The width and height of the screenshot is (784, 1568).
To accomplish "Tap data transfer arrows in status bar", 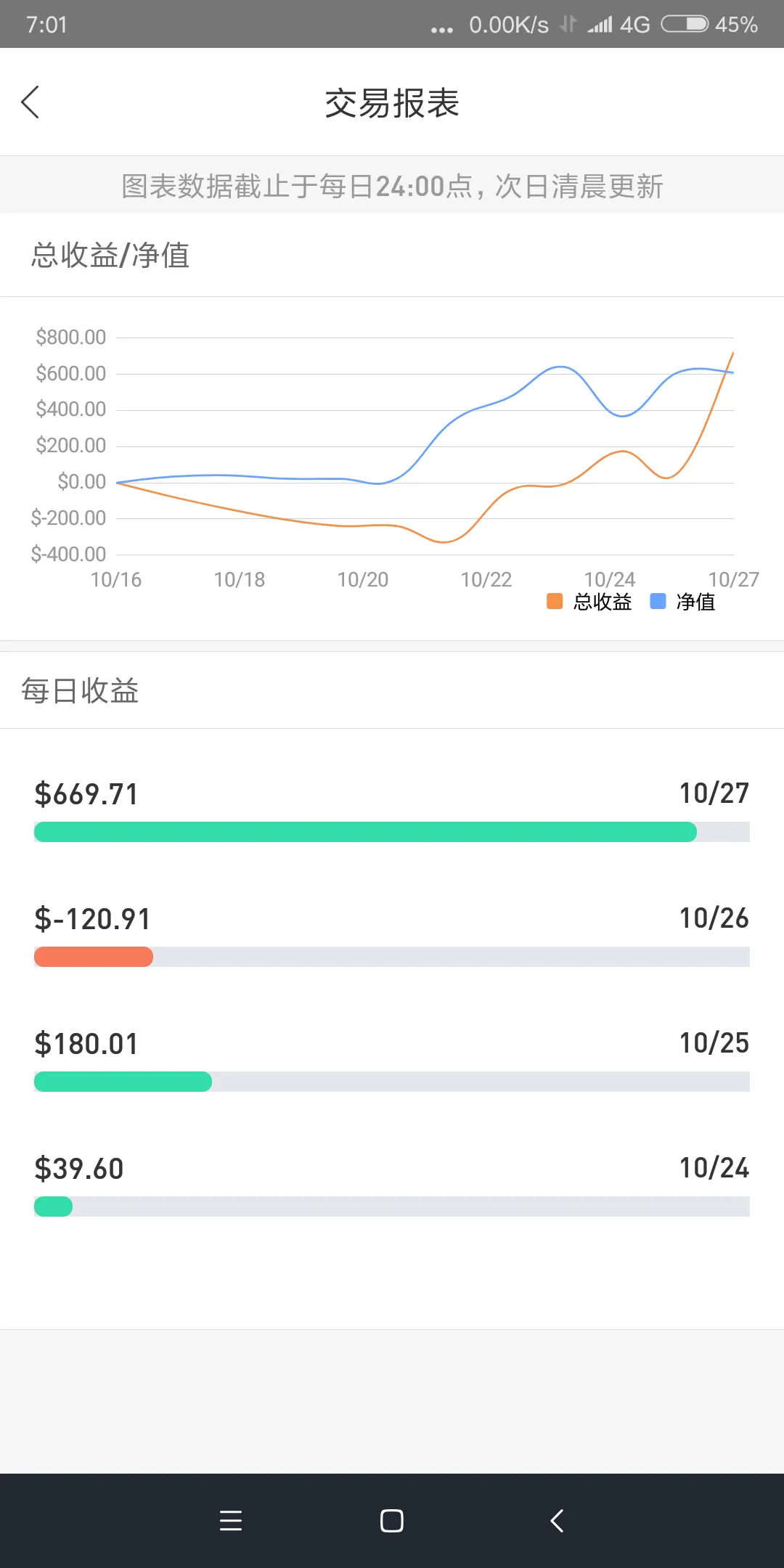I will 568,25.
